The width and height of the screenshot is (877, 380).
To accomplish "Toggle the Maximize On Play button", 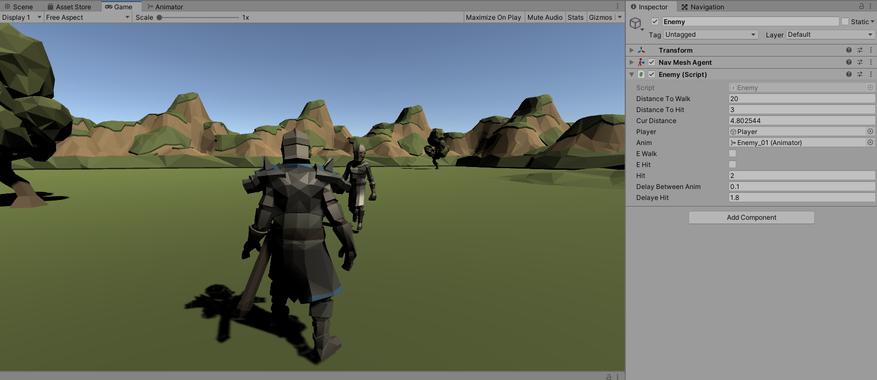I will pos(493,17).
